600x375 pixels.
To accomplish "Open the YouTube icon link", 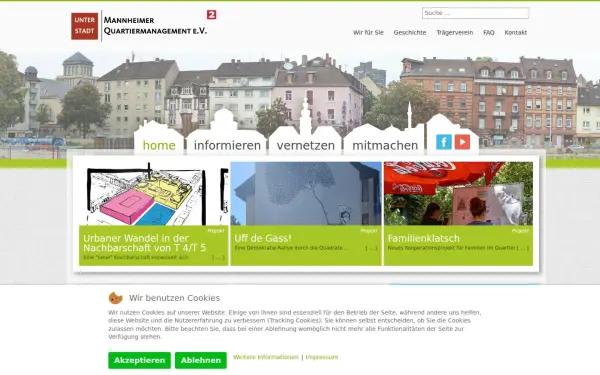I will point(462,142).
